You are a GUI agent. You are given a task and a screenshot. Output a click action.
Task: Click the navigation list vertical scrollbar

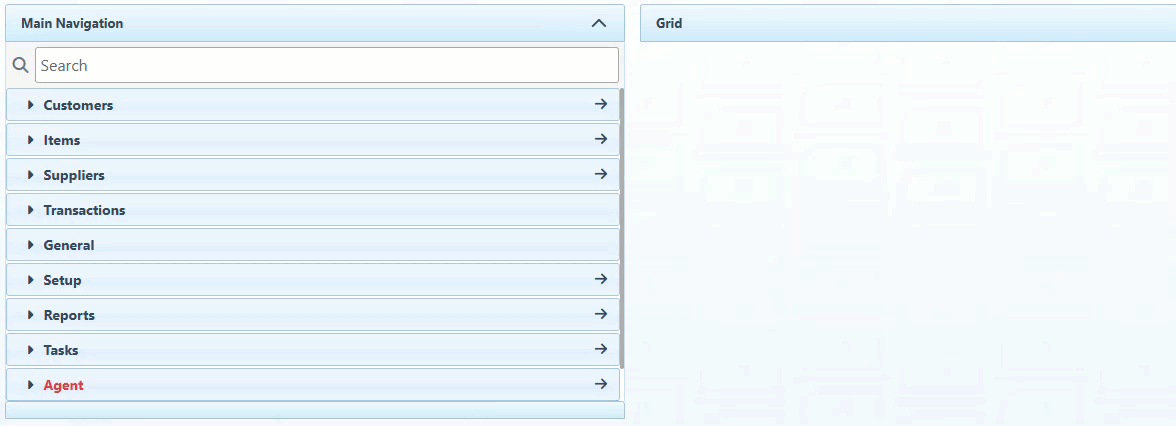[622, 228]
